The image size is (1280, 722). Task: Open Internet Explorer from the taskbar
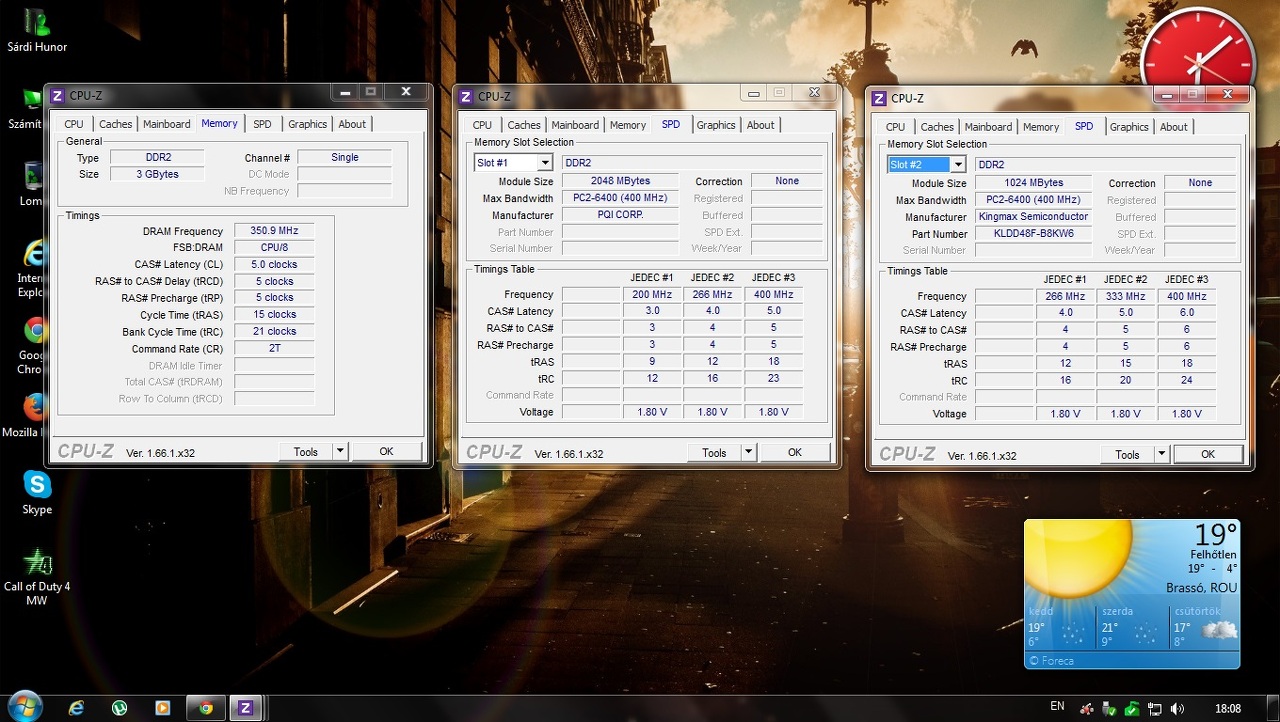(76, 708)
